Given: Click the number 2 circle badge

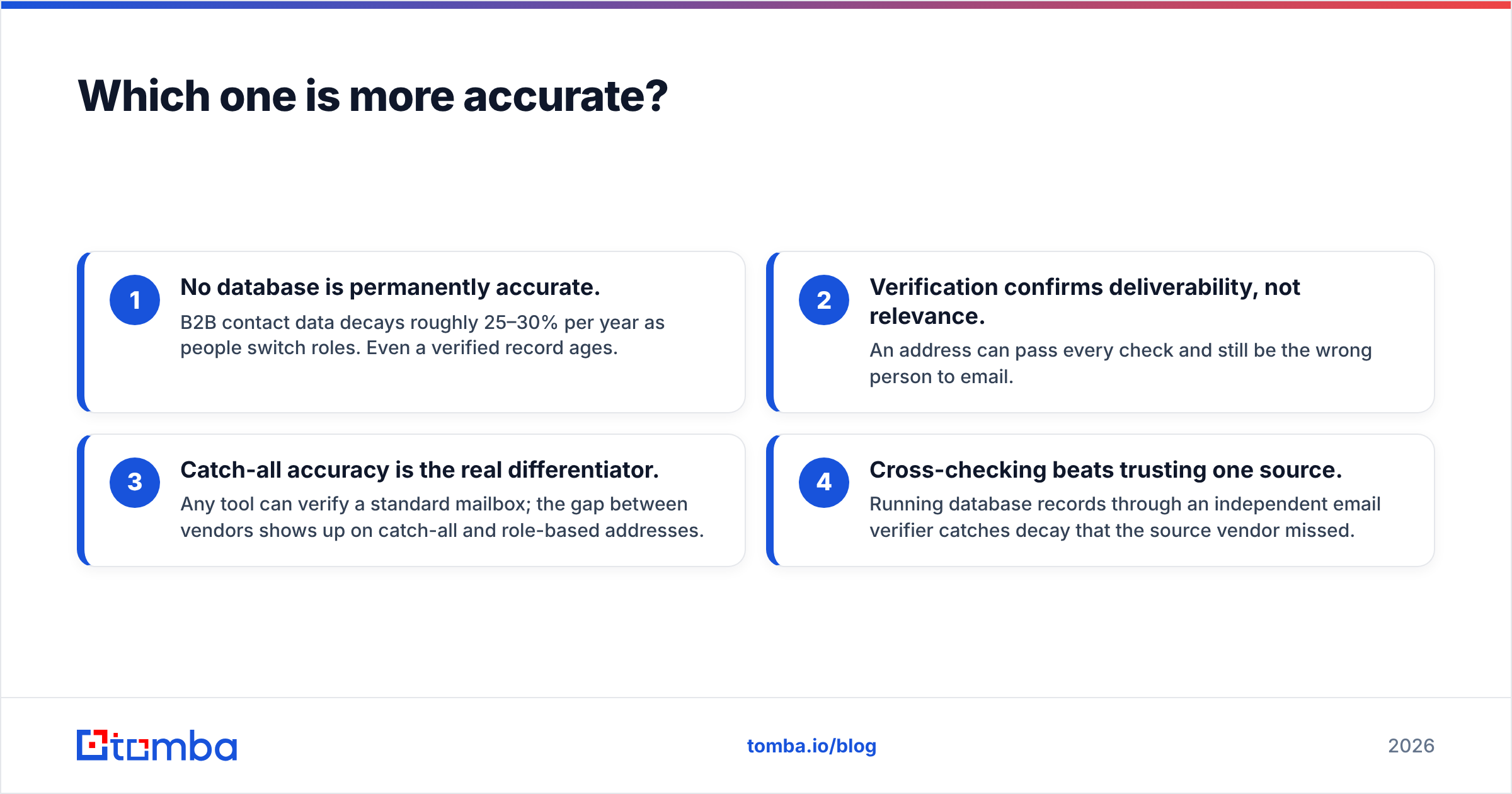Looking at the screenshot, I should (x=824, y=300).
